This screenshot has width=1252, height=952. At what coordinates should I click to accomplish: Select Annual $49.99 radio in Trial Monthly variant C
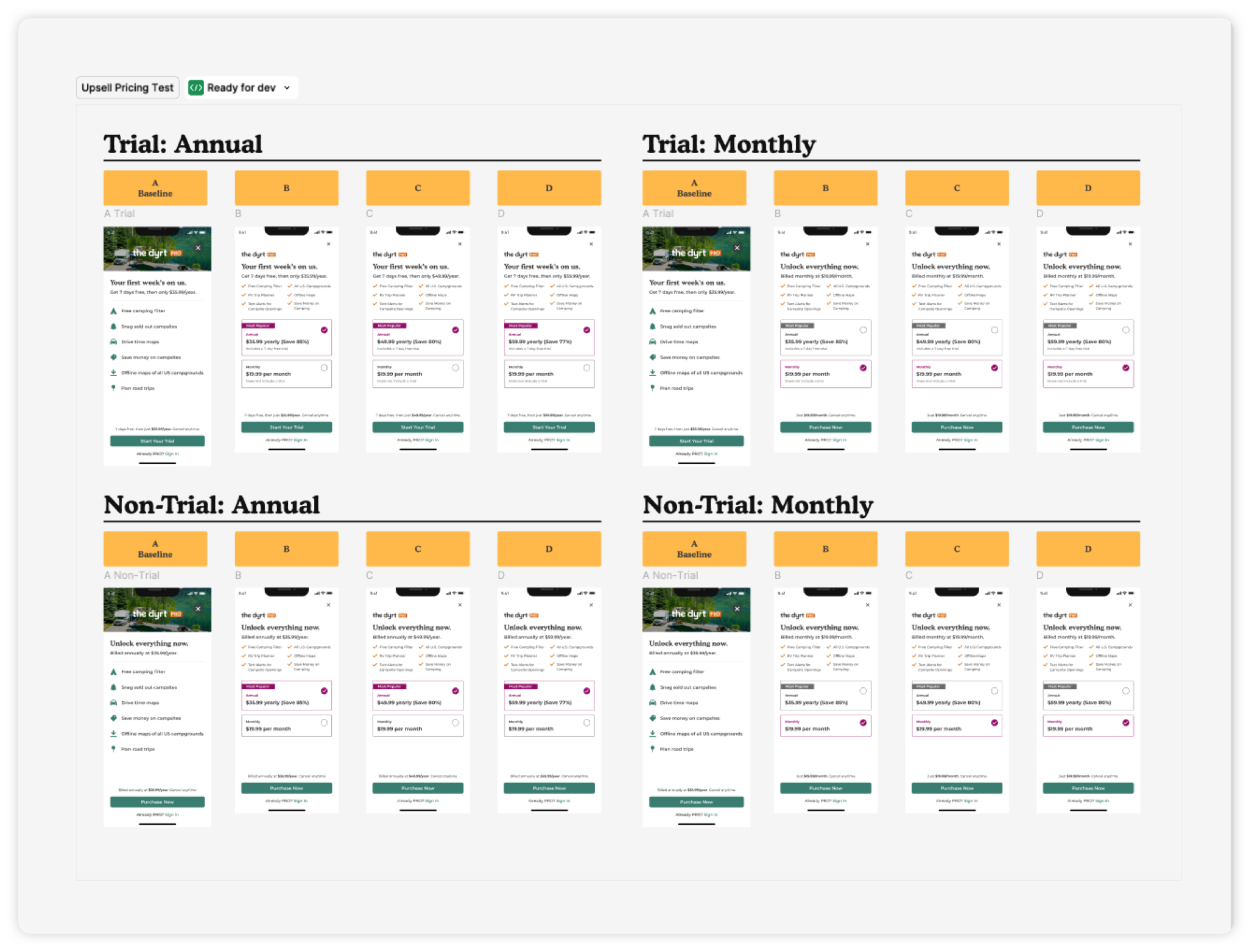(x=994, y=330)
